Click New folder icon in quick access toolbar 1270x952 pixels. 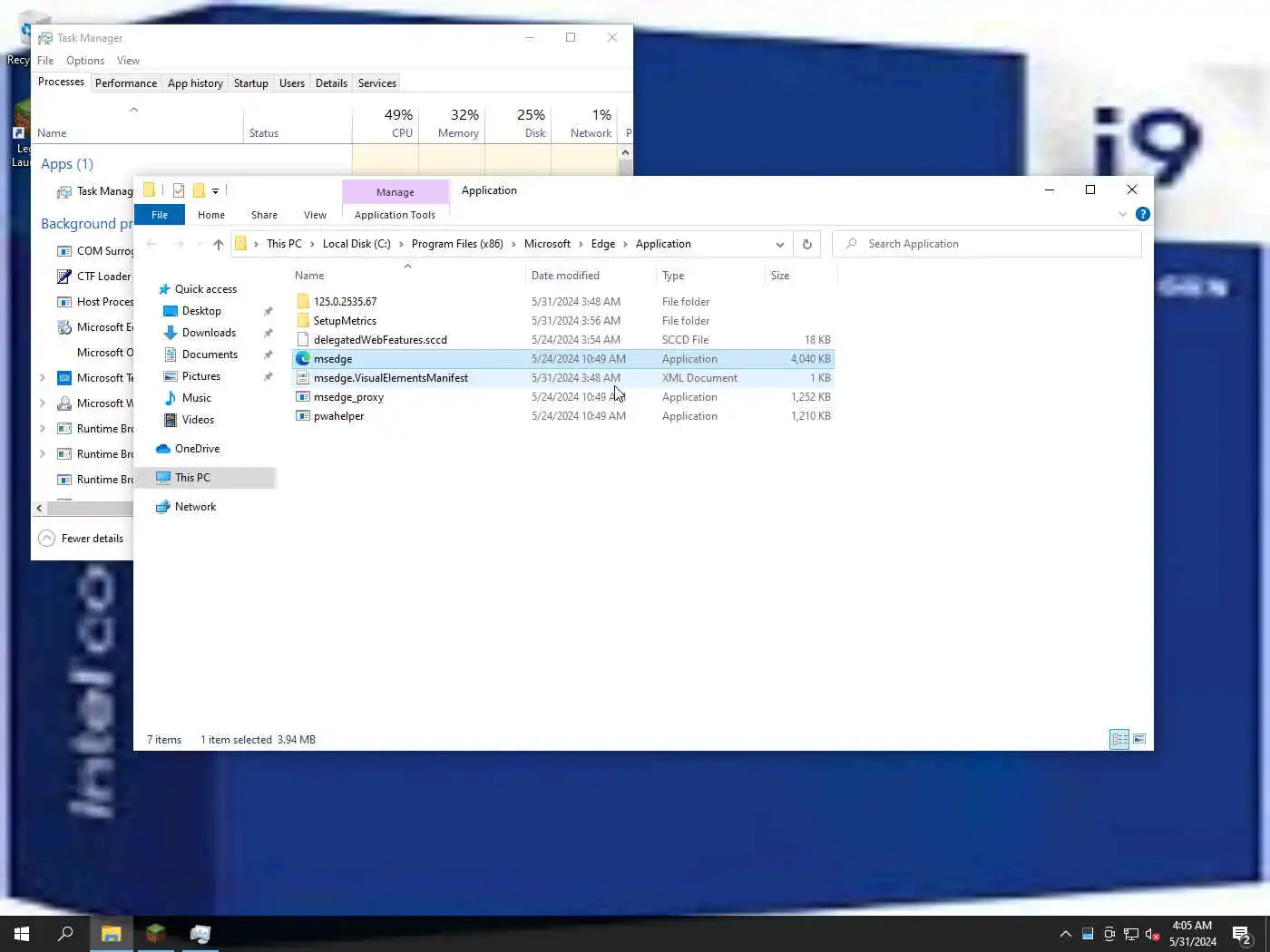pos(199,190)
